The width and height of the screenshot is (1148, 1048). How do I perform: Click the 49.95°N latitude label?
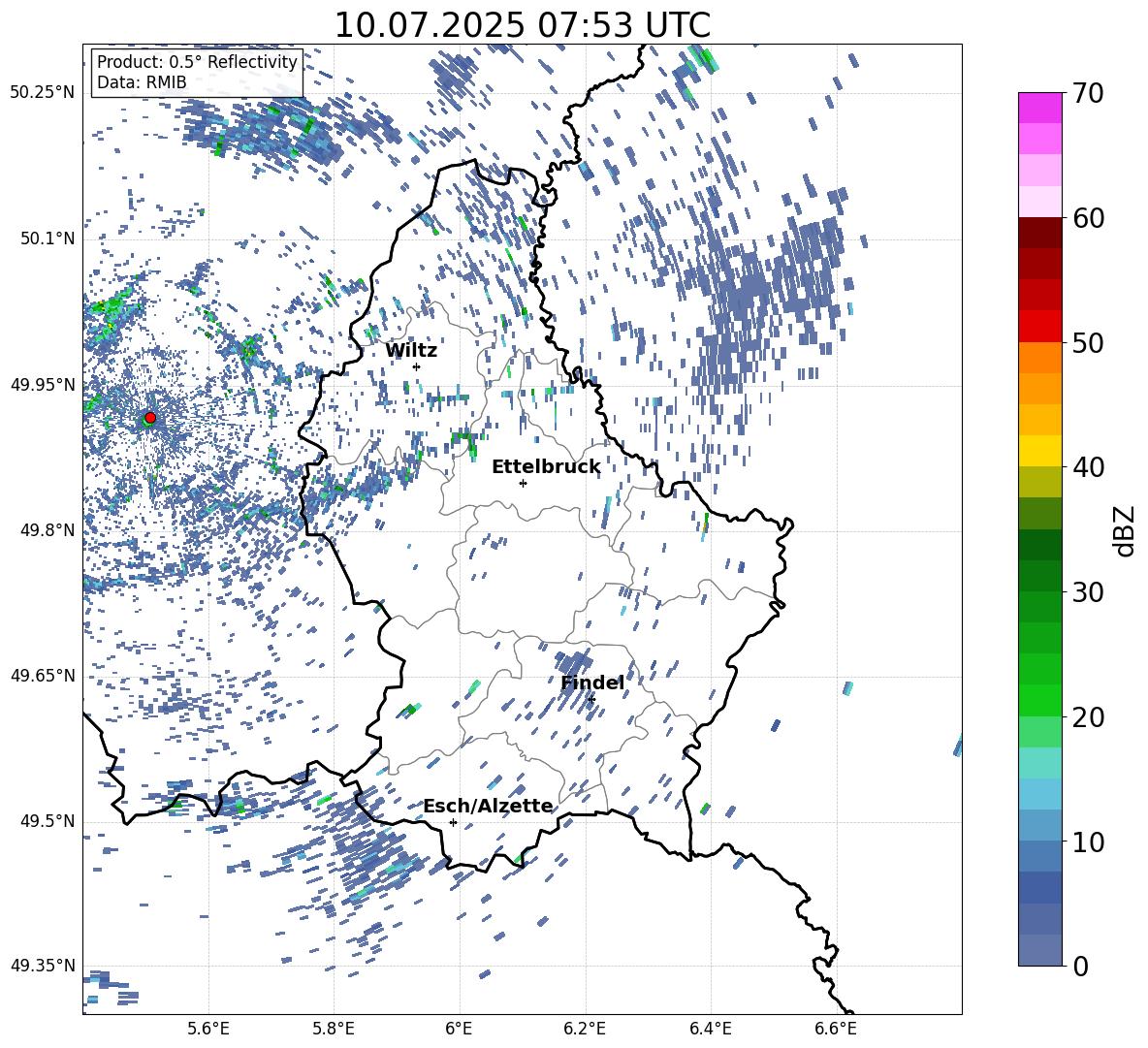(43, 384)
